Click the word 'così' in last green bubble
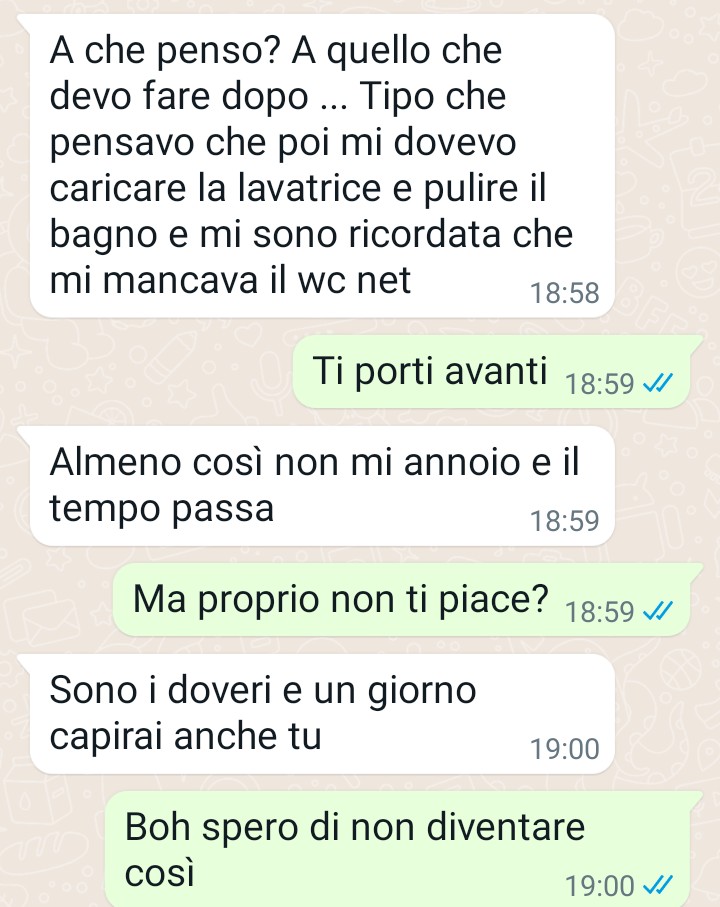This screenshot has height=907, width=720. 159,873
